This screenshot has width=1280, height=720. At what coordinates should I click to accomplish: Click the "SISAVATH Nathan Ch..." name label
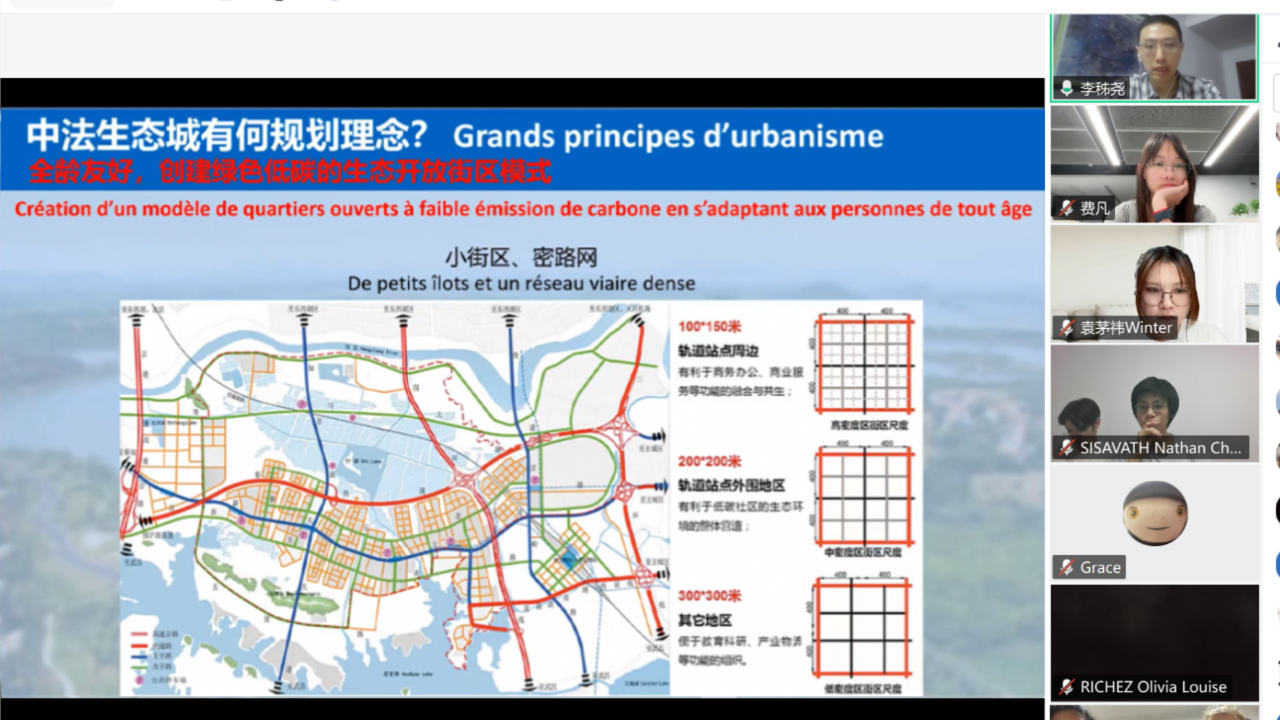pyautogui.click(x=1160, y=447)
